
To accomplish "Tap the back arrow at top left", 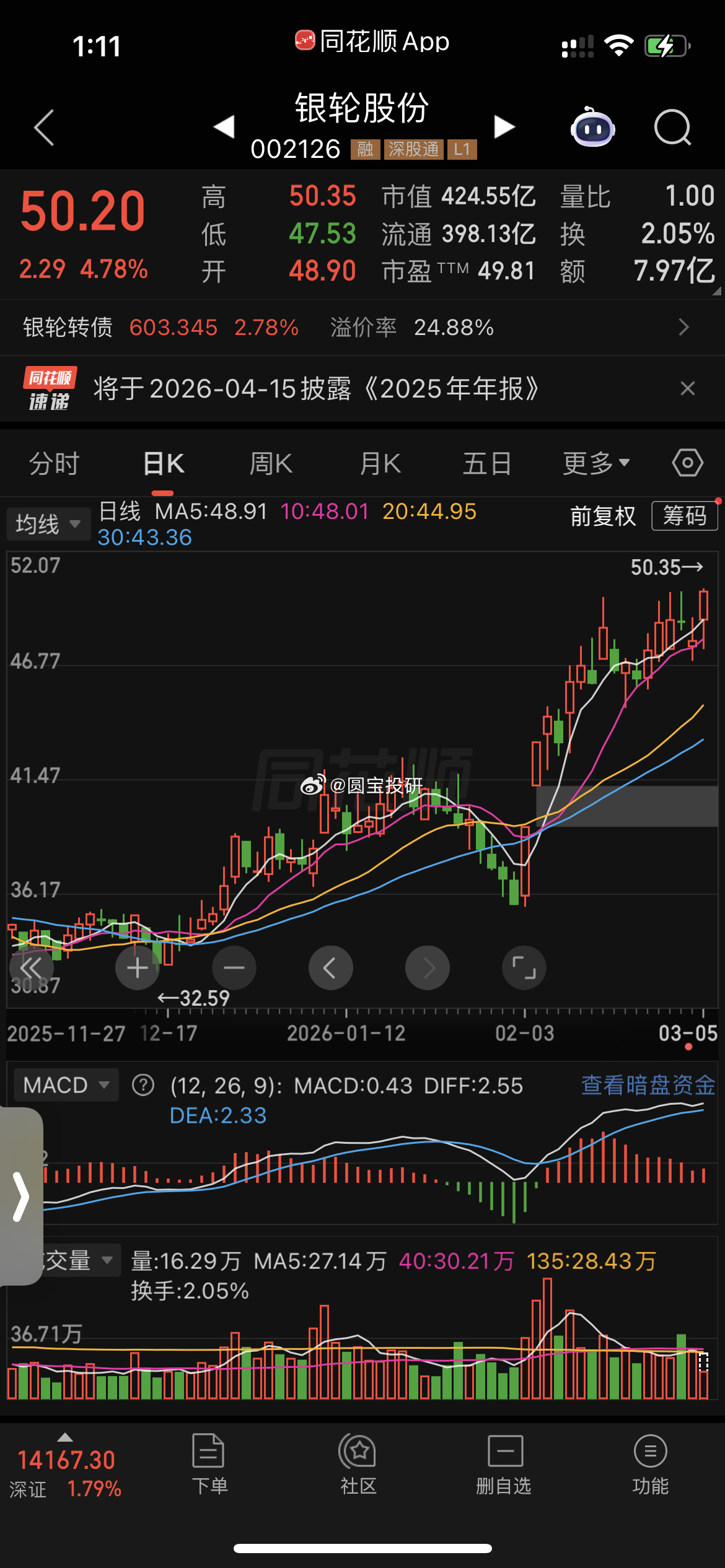I will (x=44, y=128).
